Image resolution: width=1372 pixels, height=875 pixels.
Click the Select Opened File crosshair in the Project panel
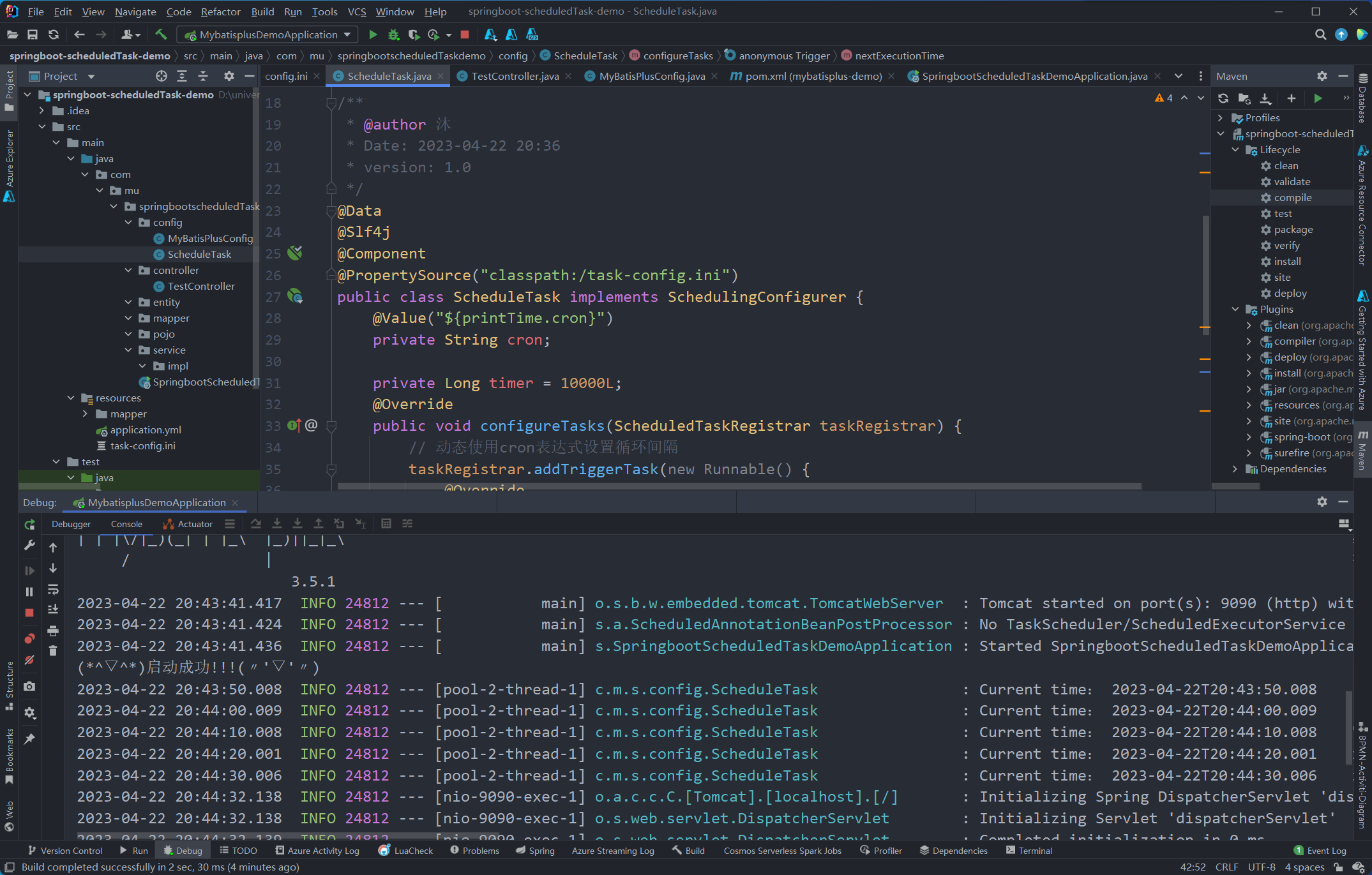pyautogui.click(x=162, y=76)
